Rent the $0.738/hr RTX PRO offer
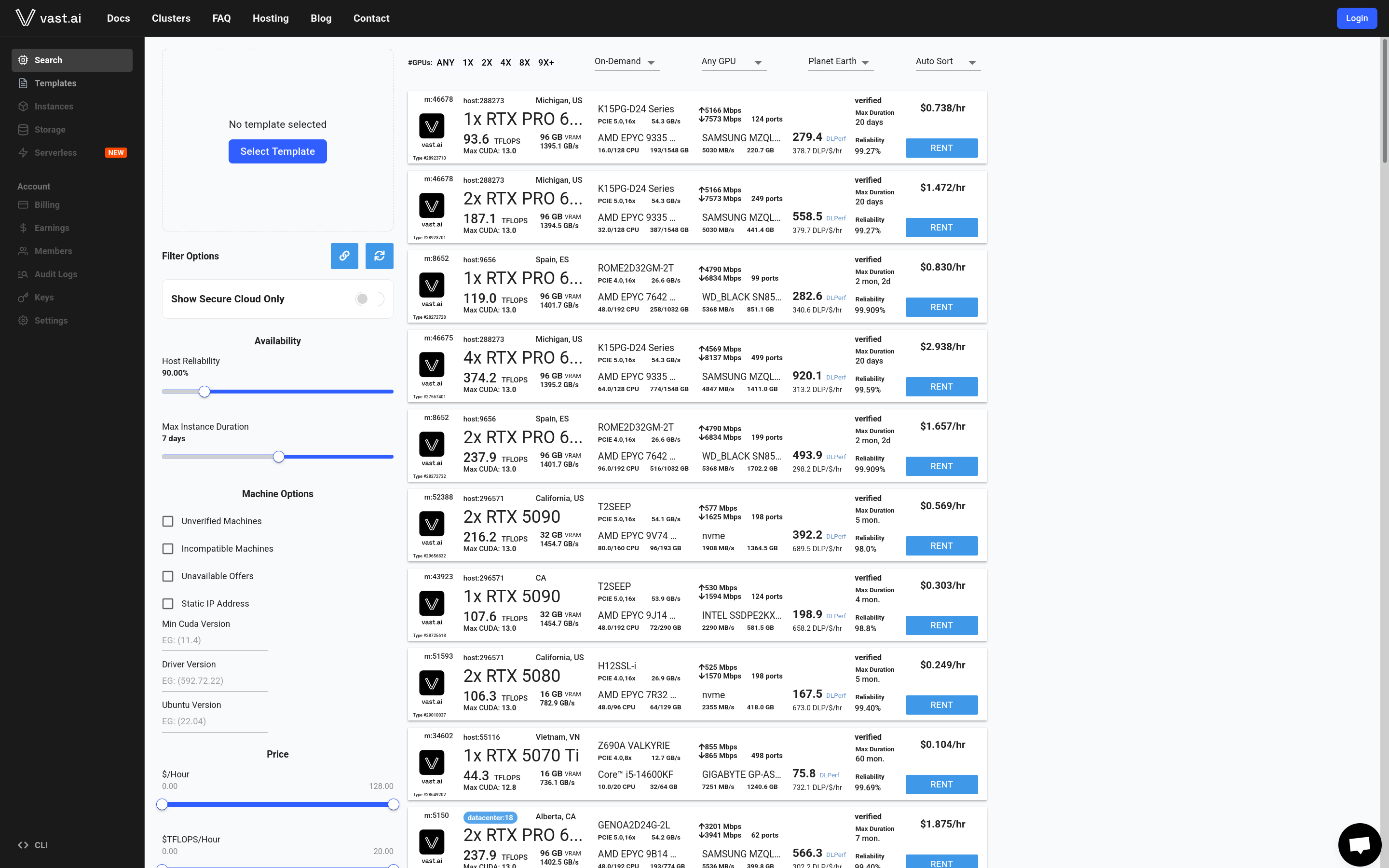The width and height of the screenshot is (1389, 868). click(941, 148)
